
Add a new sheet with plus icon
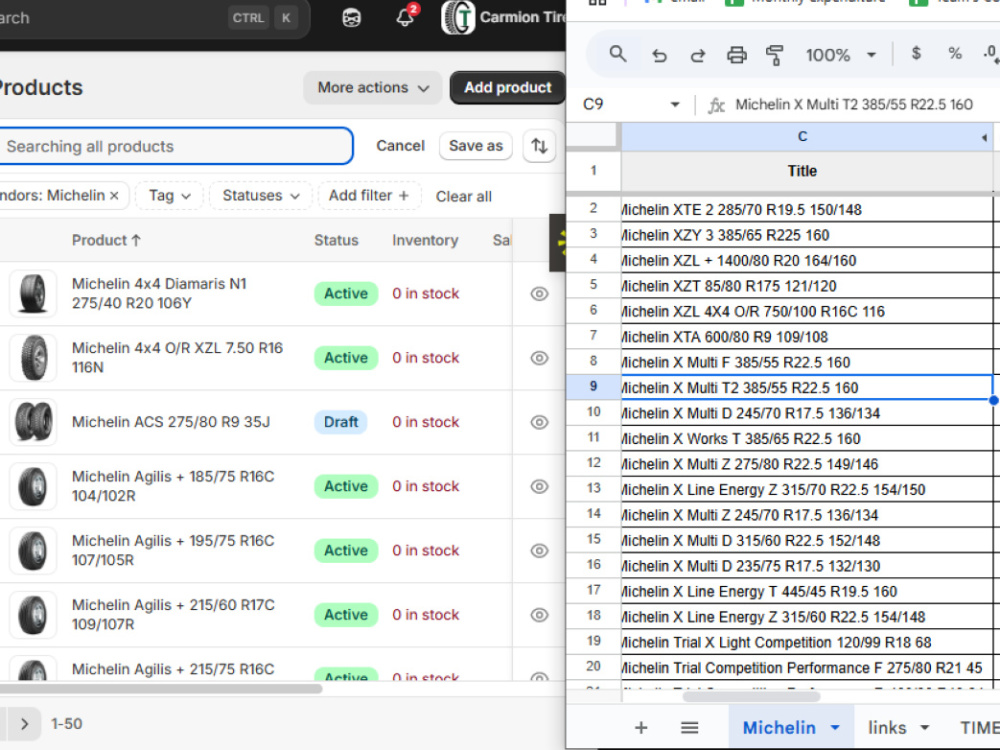[641, 728]
